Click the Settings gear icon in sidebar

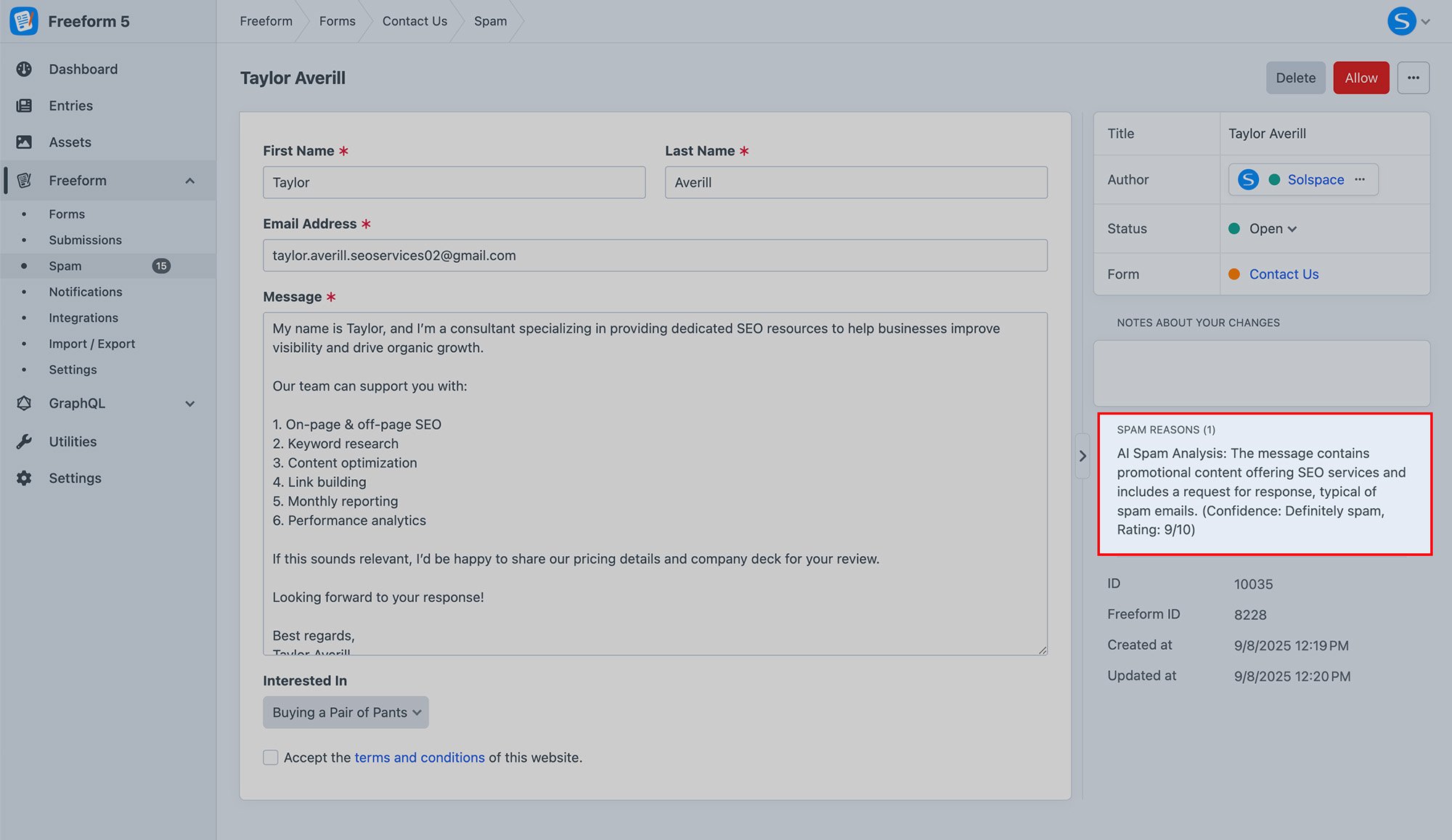pos(24,478)
